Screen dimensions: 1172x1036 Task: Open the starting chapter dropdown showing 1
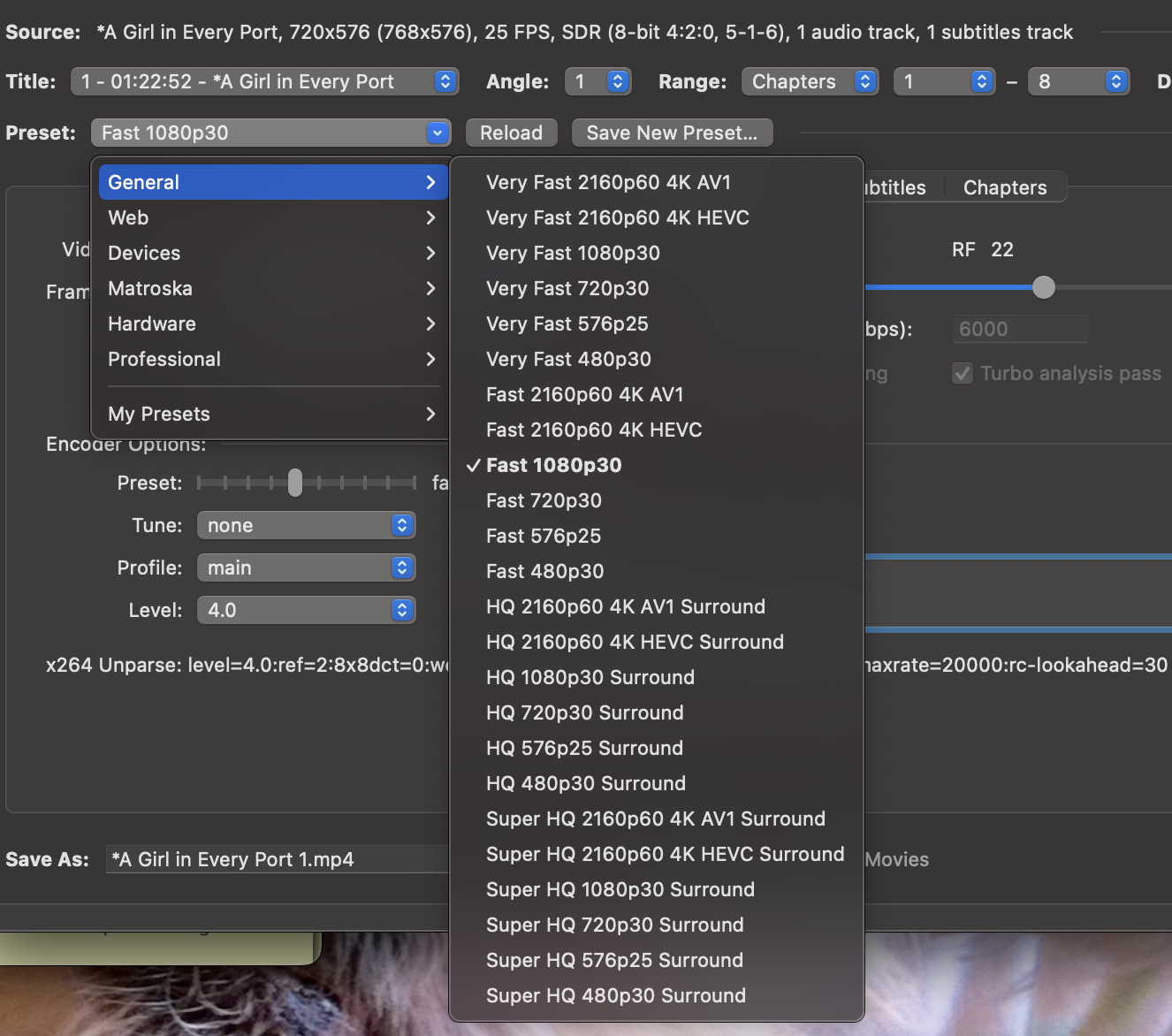tap(944, 81)
